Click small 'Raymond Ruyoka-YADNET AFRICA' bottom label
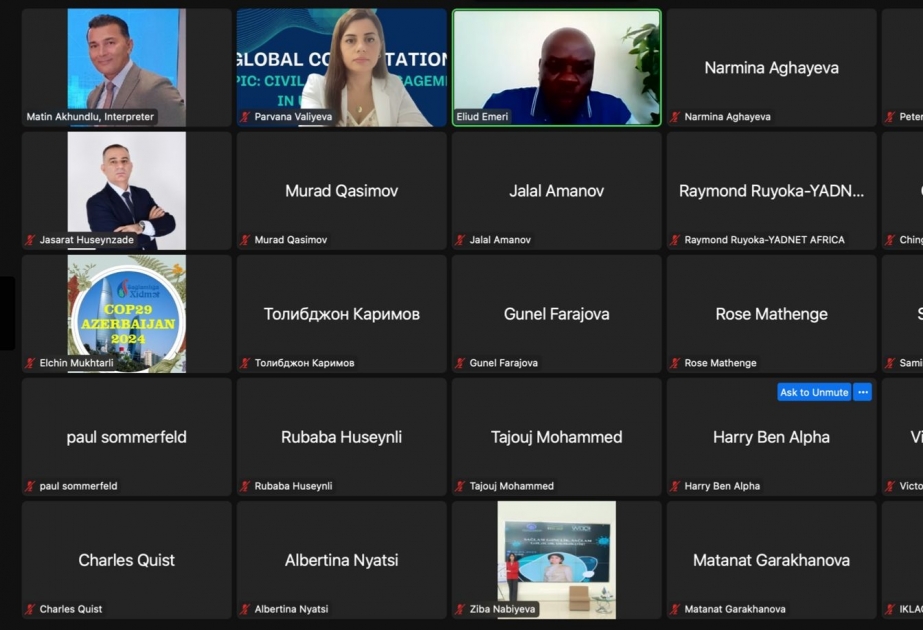 (x=764, y=240)
